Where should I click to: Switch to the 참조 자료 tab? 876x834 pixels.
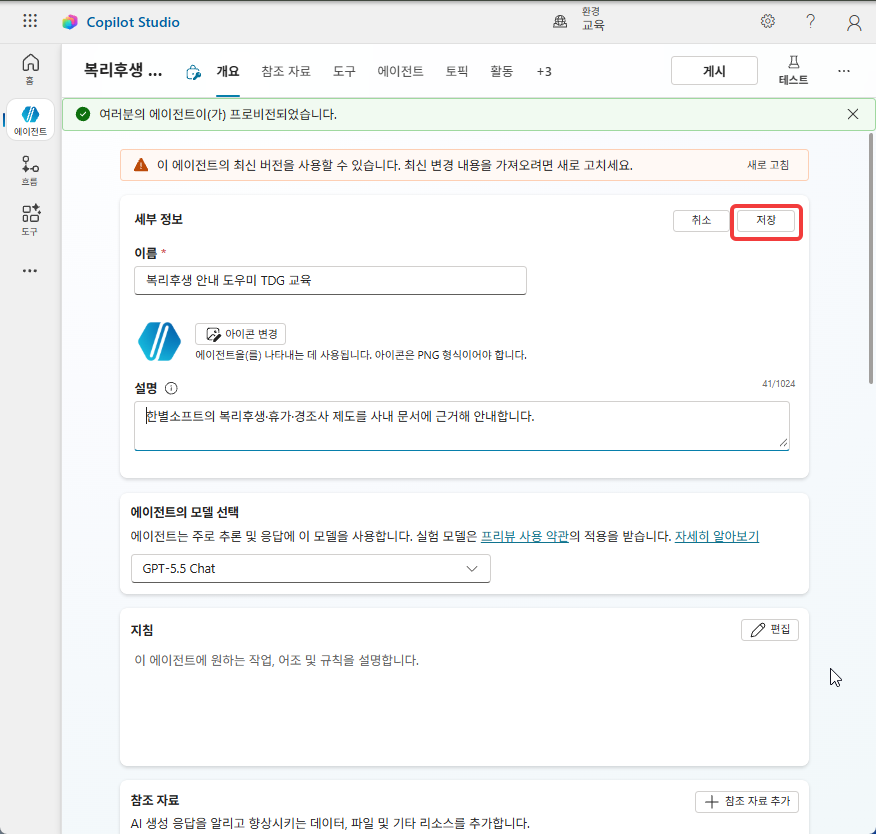[x=285, y=72]
